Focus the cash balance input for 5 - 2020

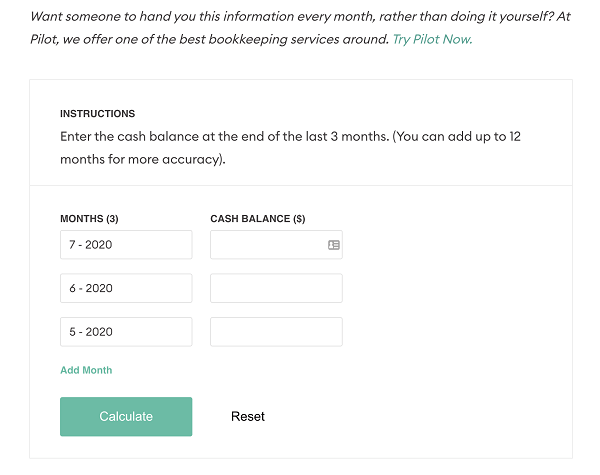click(276, 332)
